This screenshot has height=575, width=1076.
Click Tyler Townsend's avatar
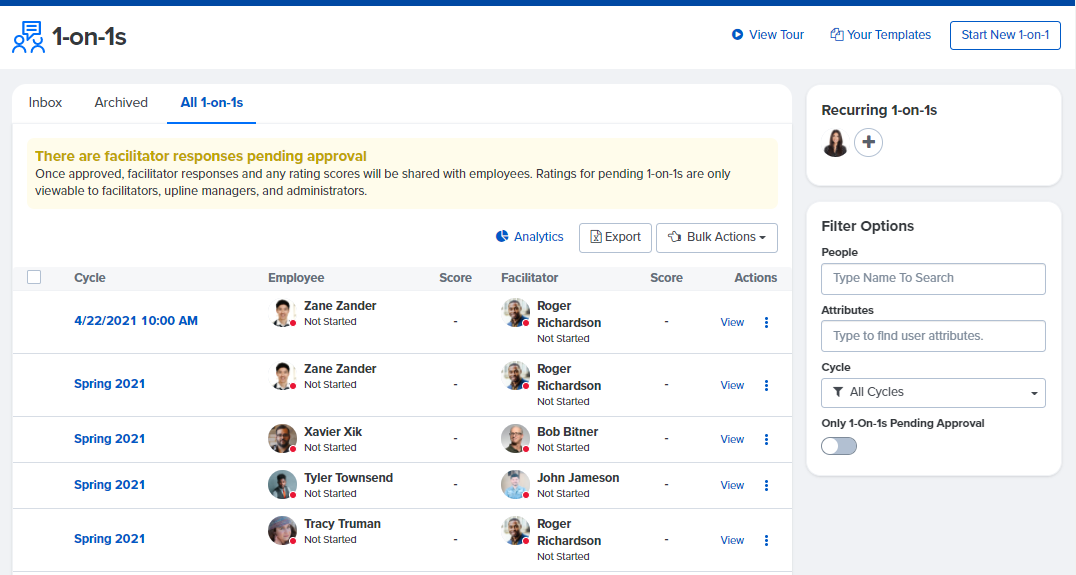point(282,484)
